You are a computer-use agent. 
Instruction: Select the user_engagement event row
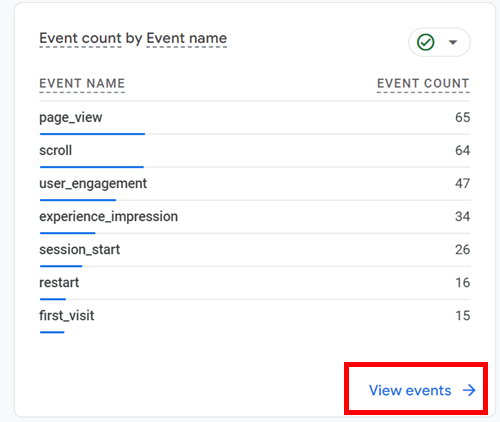(x=255, y=184)
